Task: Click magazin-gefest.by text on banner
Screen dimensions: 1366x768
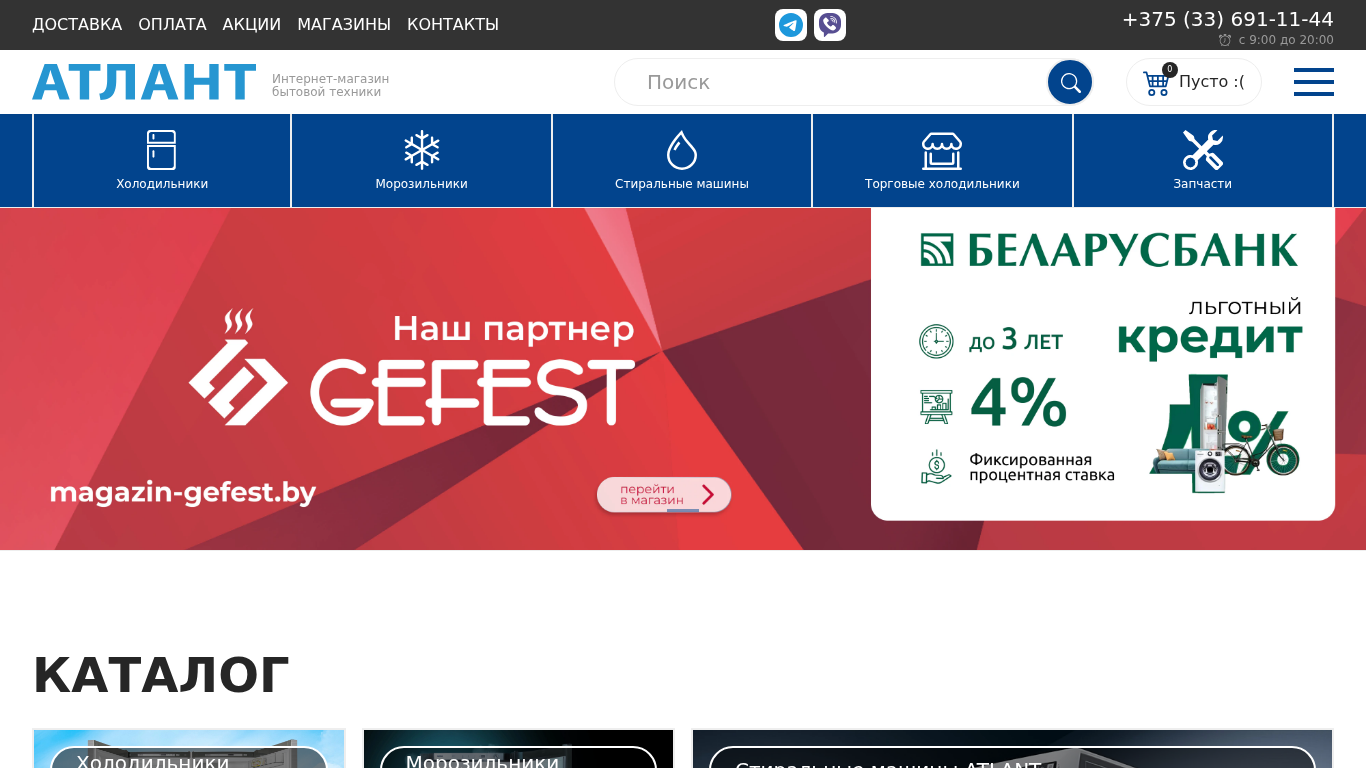Action: (183, 493)
